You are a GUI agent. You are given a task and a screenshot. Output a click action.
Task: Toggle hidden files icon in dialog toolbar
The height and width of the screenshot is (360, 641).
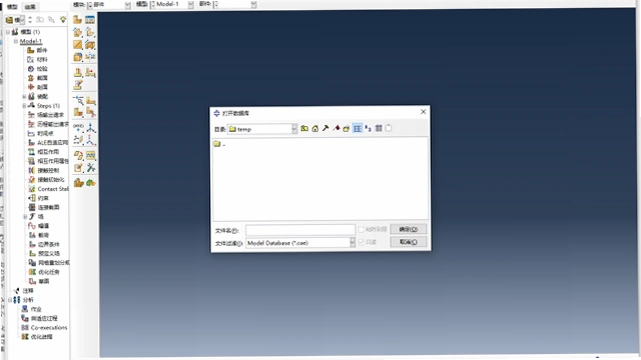click(389, 128)
